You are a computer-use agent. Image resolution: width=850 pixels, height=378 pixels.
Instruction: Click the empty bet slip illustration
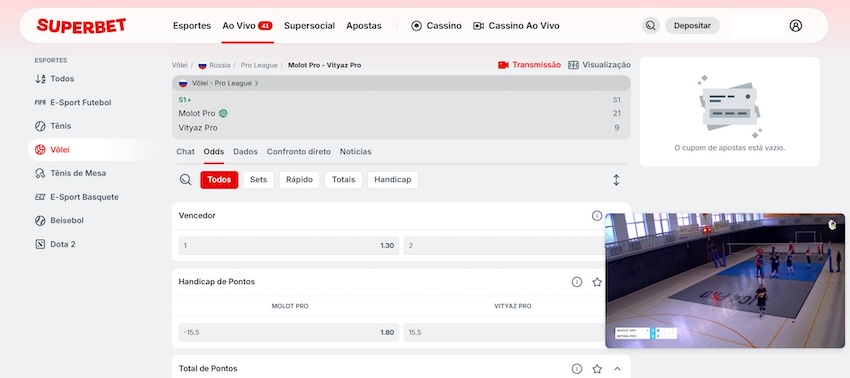click(730, 106)
